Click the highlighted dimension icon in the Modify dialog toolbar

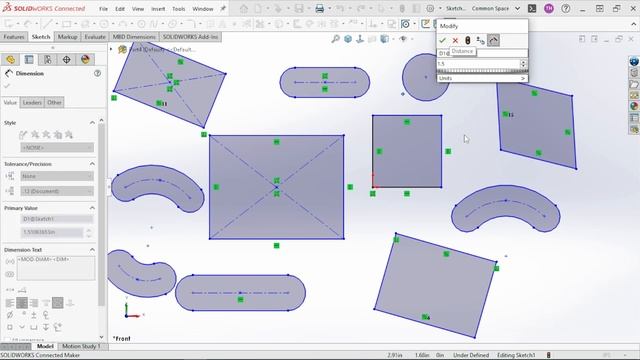pos(493,40)
